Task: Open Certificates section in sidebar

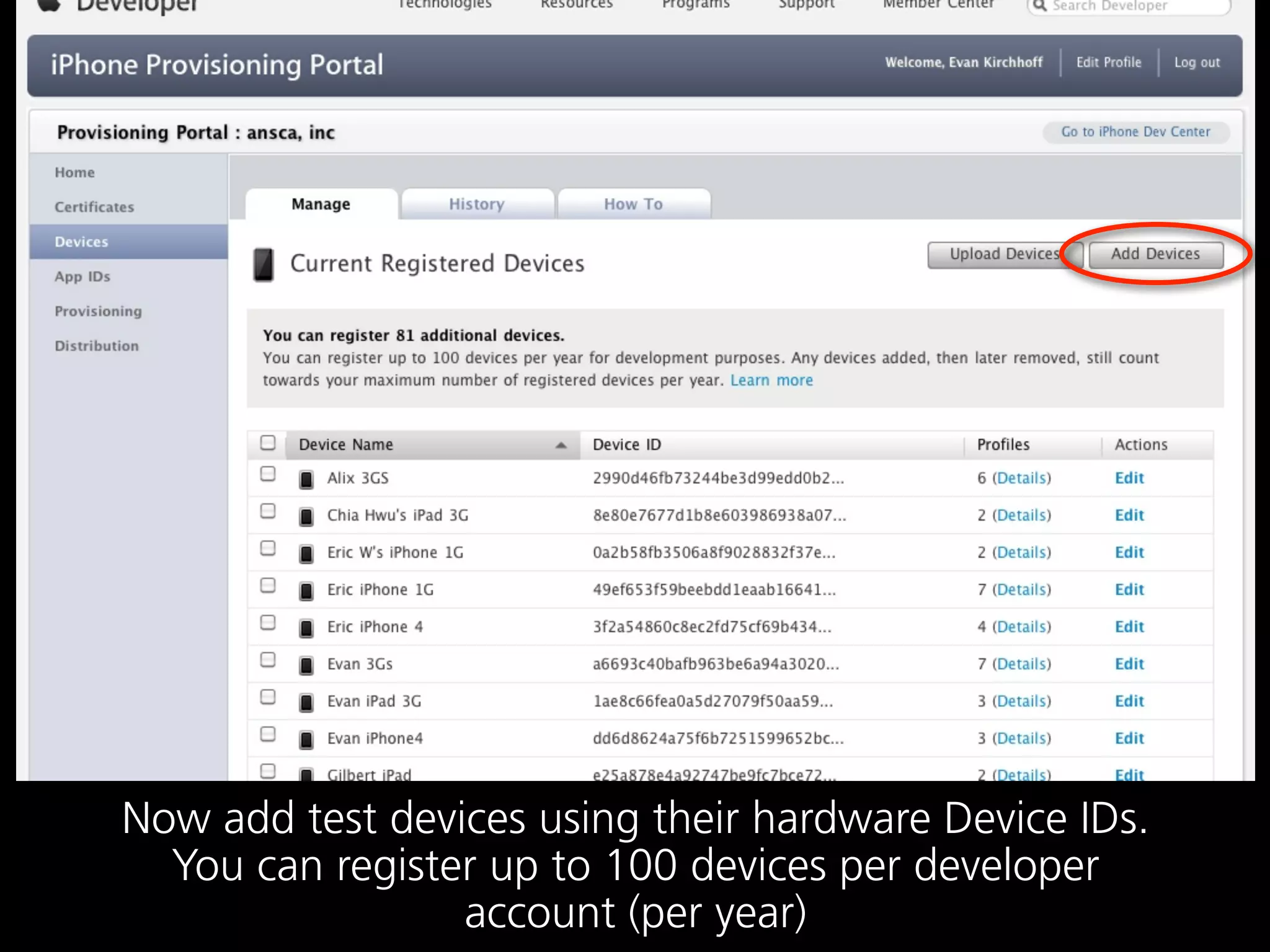Action: tap(94, 207)
